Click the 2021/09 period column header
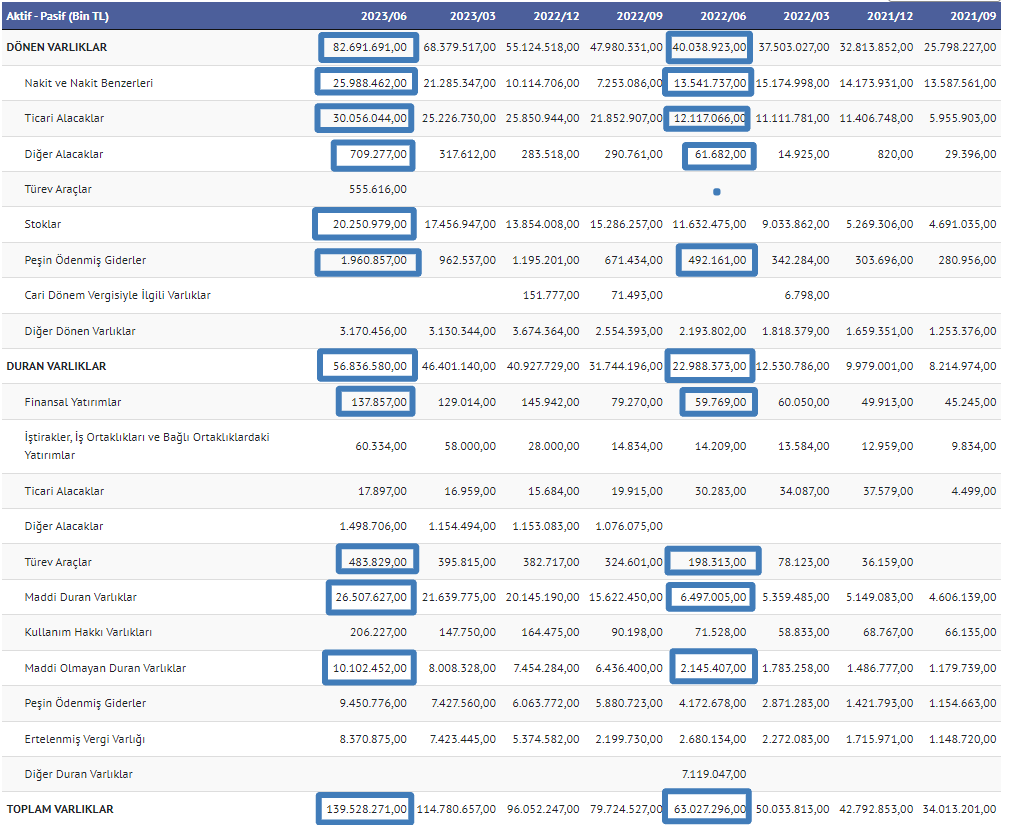1013x825 pixels. tap(973, 16)
